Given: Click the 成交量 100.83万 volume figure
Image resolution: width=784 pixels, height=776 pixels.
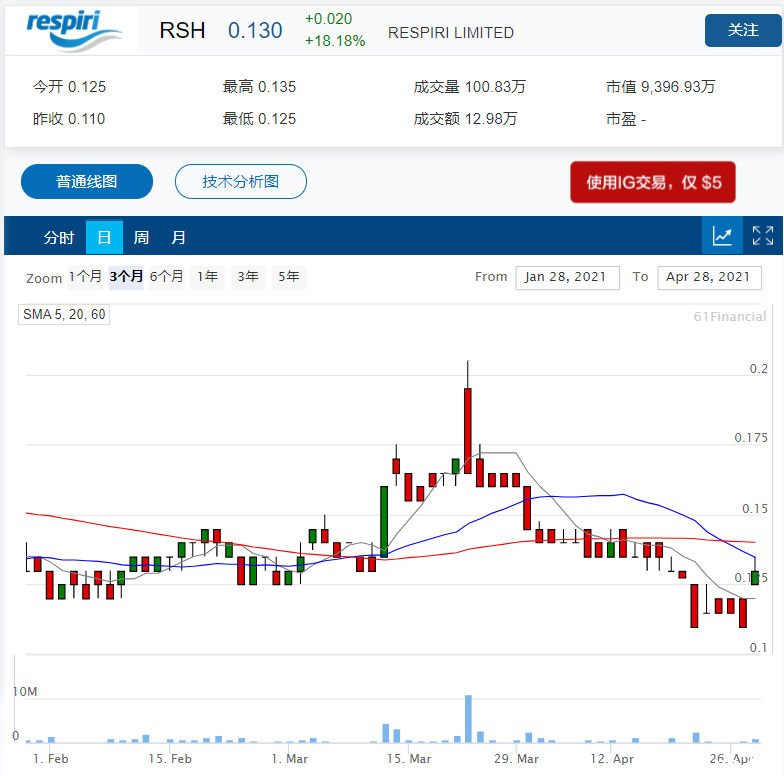Looking at the screenshot, I should coord(470,86).
